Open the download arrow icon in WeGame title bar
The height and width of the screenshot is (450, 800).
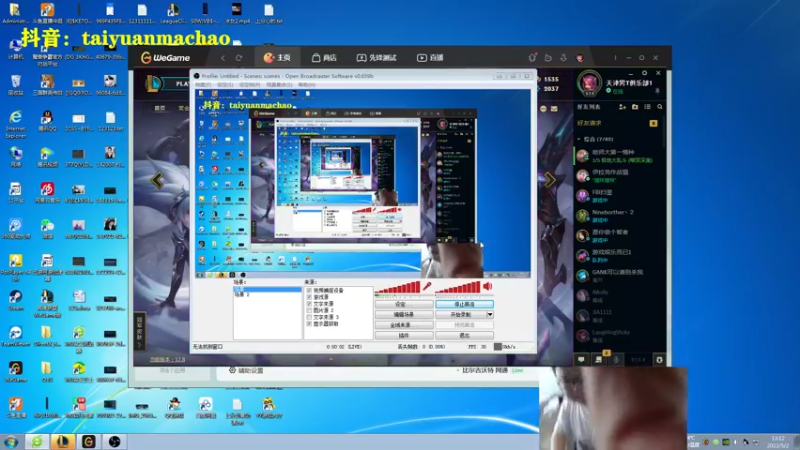tap(563, 58)
